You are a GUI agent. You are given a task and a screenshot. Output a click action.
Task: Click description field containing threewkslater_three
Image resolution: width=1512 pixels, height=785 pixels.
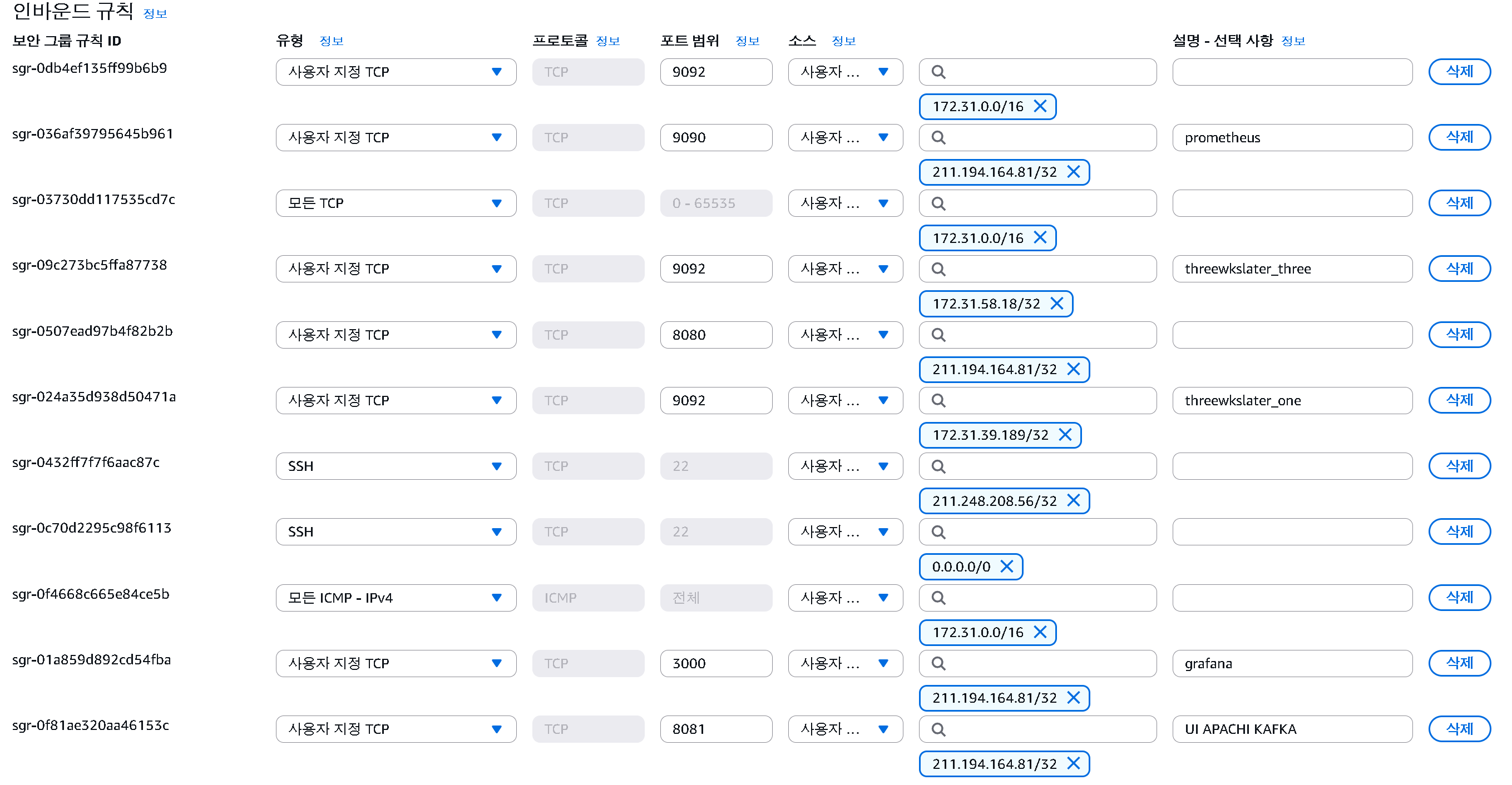click(x=1292, y=269)
